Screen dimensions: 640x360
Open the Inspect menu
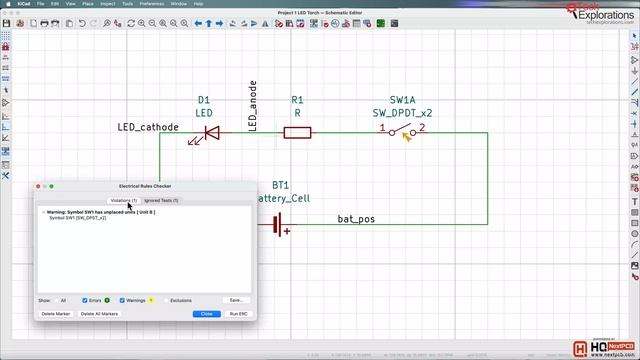click(108, 4)
